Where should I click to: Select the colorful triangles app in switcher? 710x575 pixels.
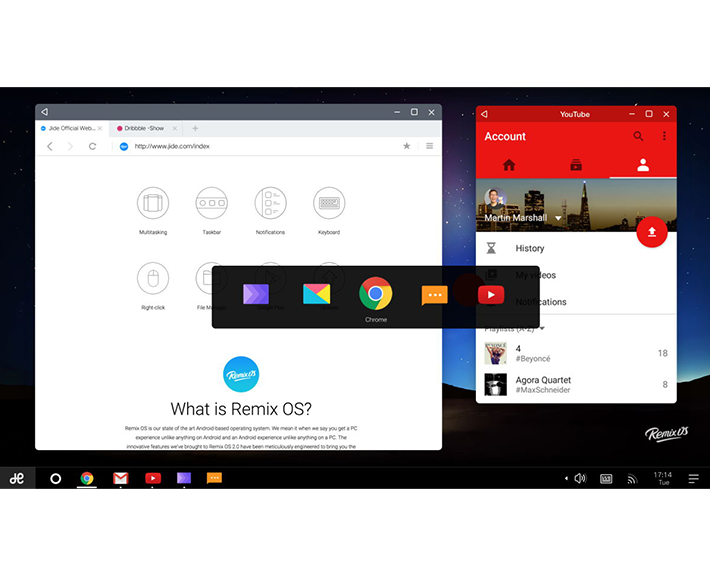tap(317, 294)
